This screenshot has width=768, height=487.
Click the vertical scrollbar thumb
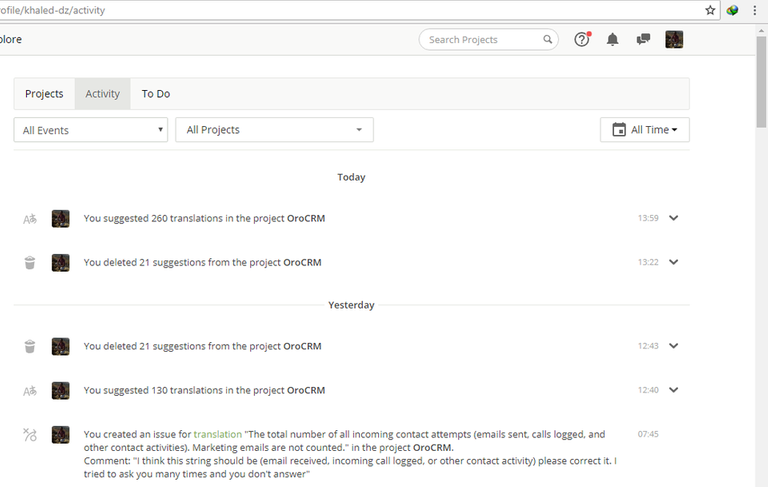(x=762, y=81)
